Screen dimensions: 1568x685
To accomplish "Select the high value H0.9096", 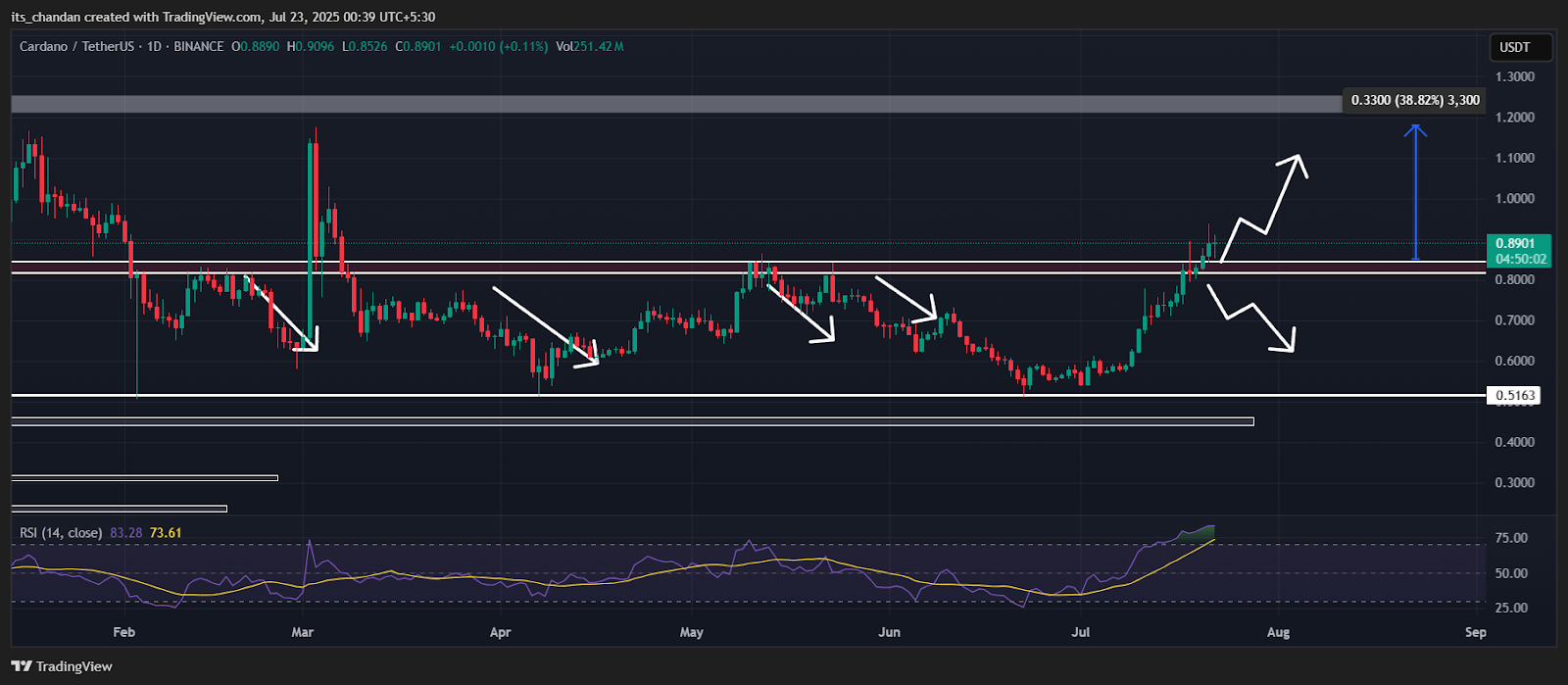I will 310,46.
